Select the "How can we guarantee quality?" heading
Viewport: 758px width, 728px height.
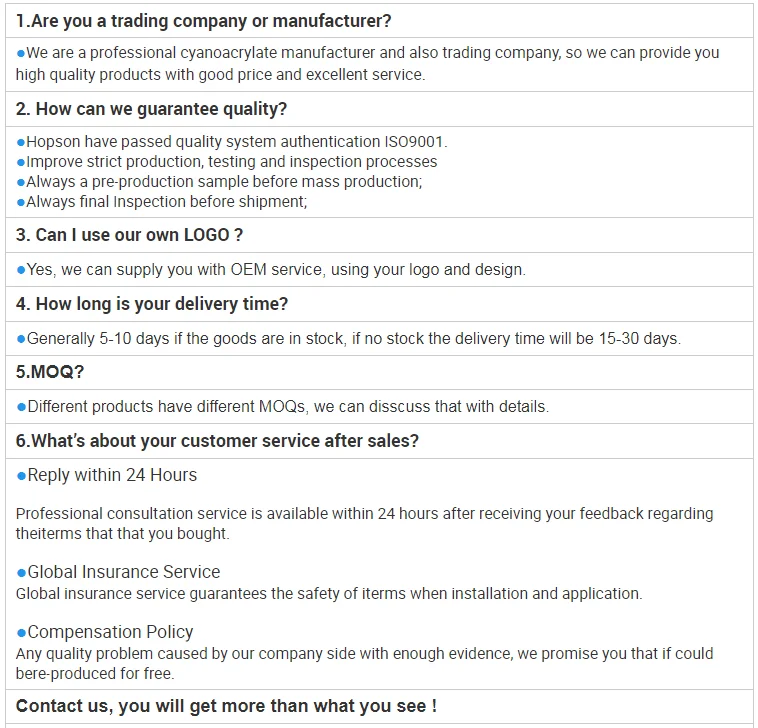pos(151,109)
